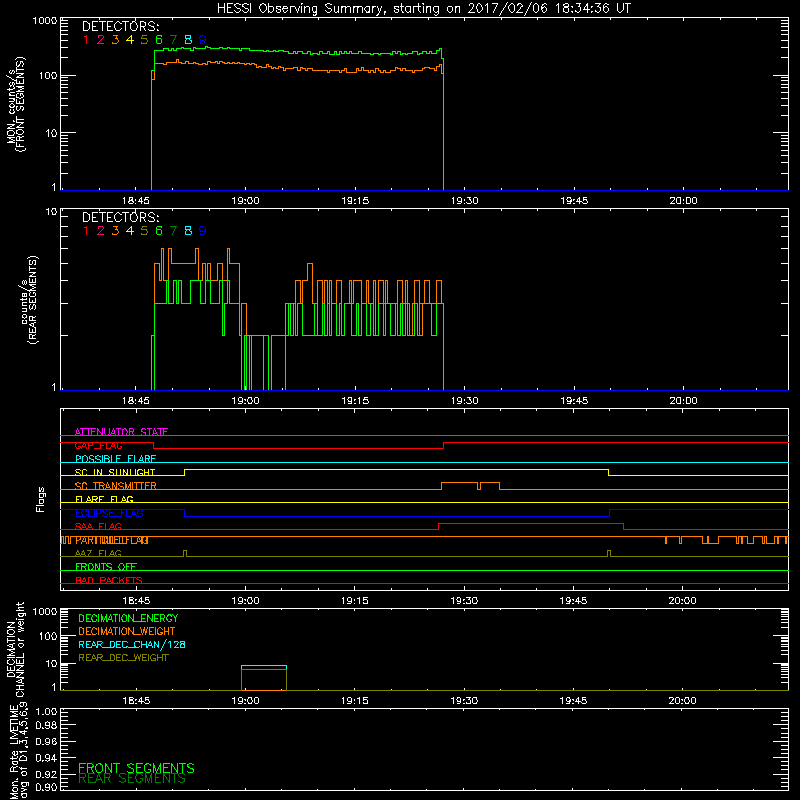The height and width of the screenshot is (800, 800).
Task: Click the REAR SEGMENTS livetime legend text
Action: click(x=132, y=779)
